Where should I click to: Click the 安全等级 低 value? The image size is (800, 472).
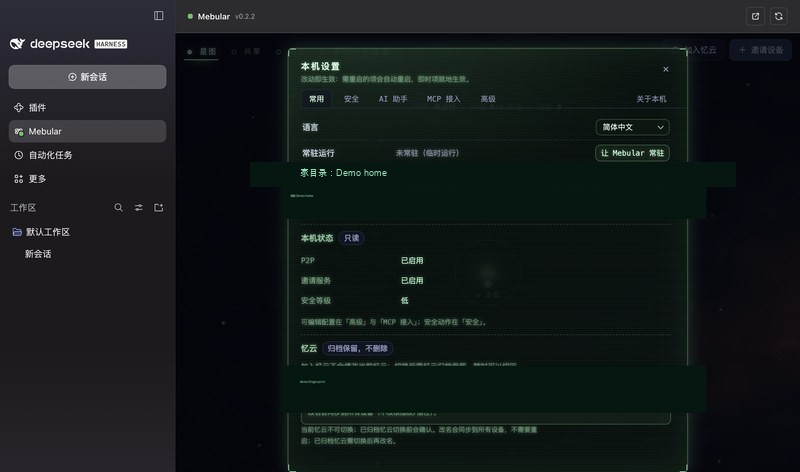pyautogui.click(x=405, y=301)
